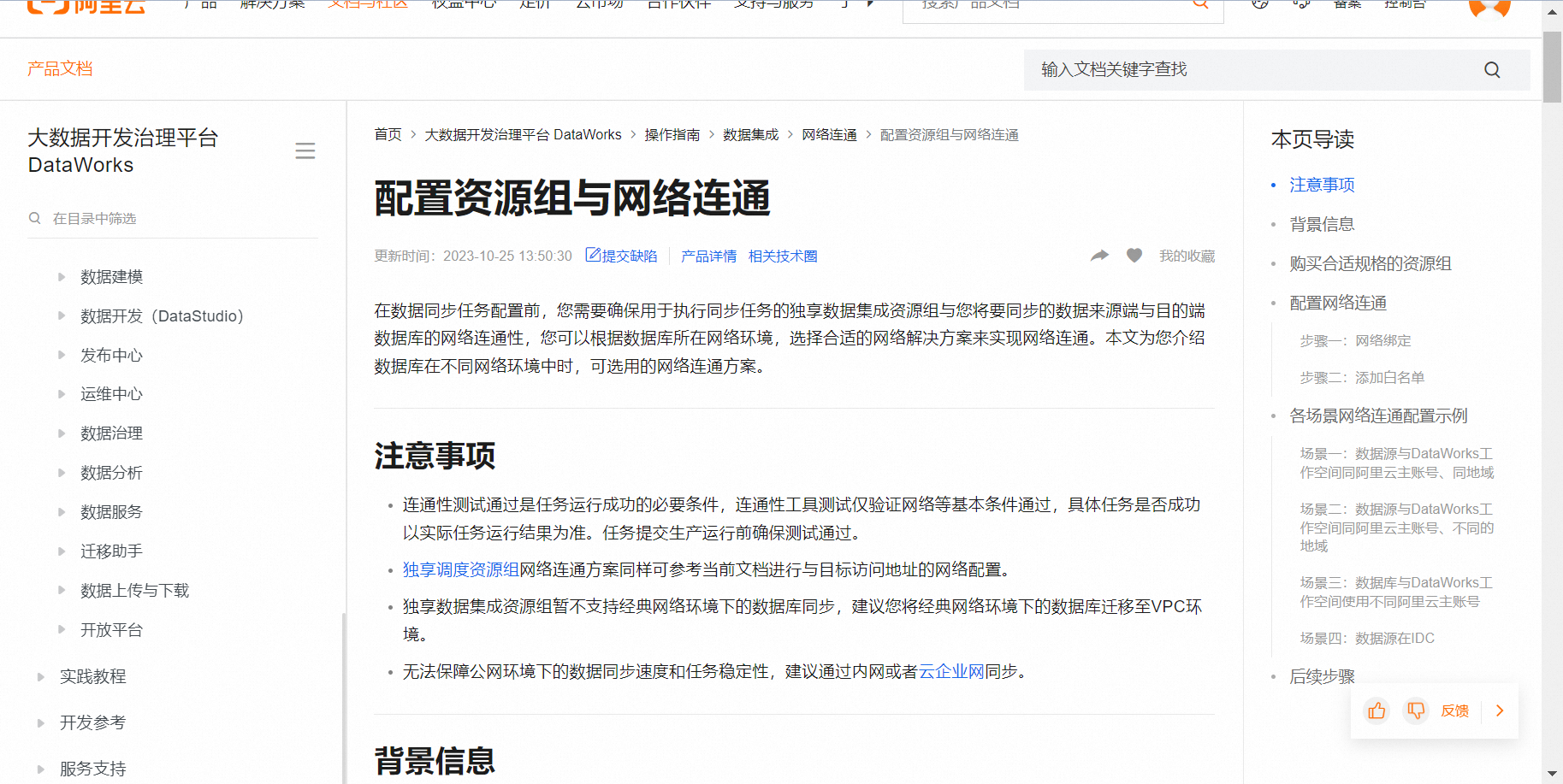Expand the 服务支持 section arrow

(x=41, y=769)
